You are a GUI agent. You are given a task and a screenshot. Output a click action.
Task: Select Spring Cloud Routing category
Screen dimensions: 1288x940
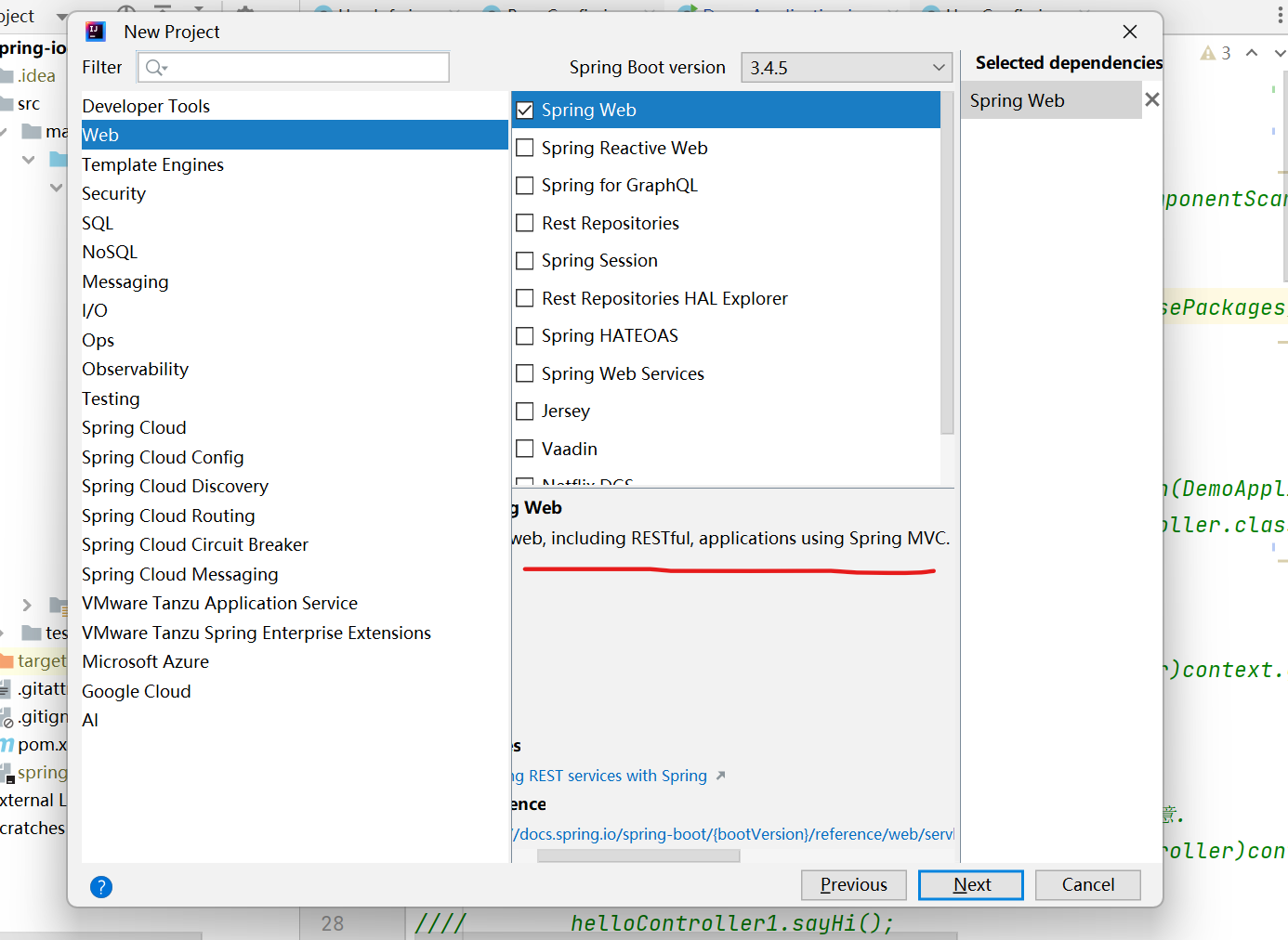(295, 516)
